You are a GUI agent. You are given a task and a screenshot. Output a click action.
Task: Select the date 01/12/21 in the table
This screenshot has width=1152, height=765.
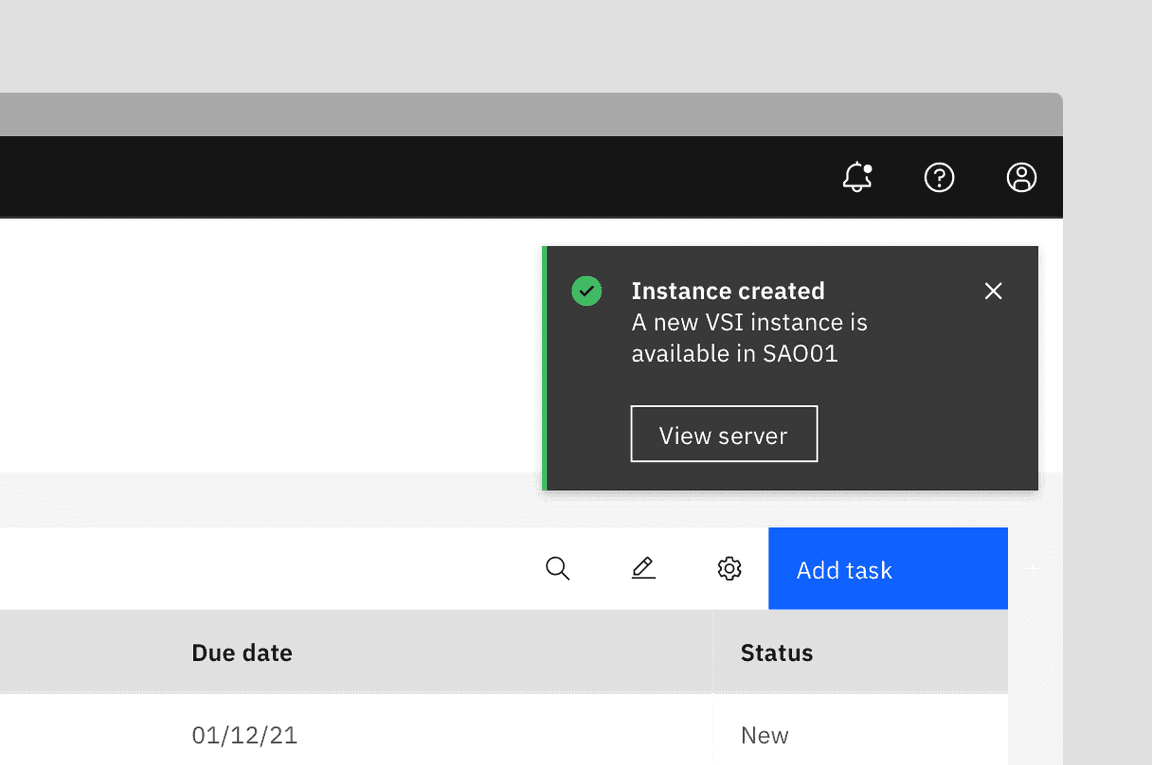(x=244, y=734)
